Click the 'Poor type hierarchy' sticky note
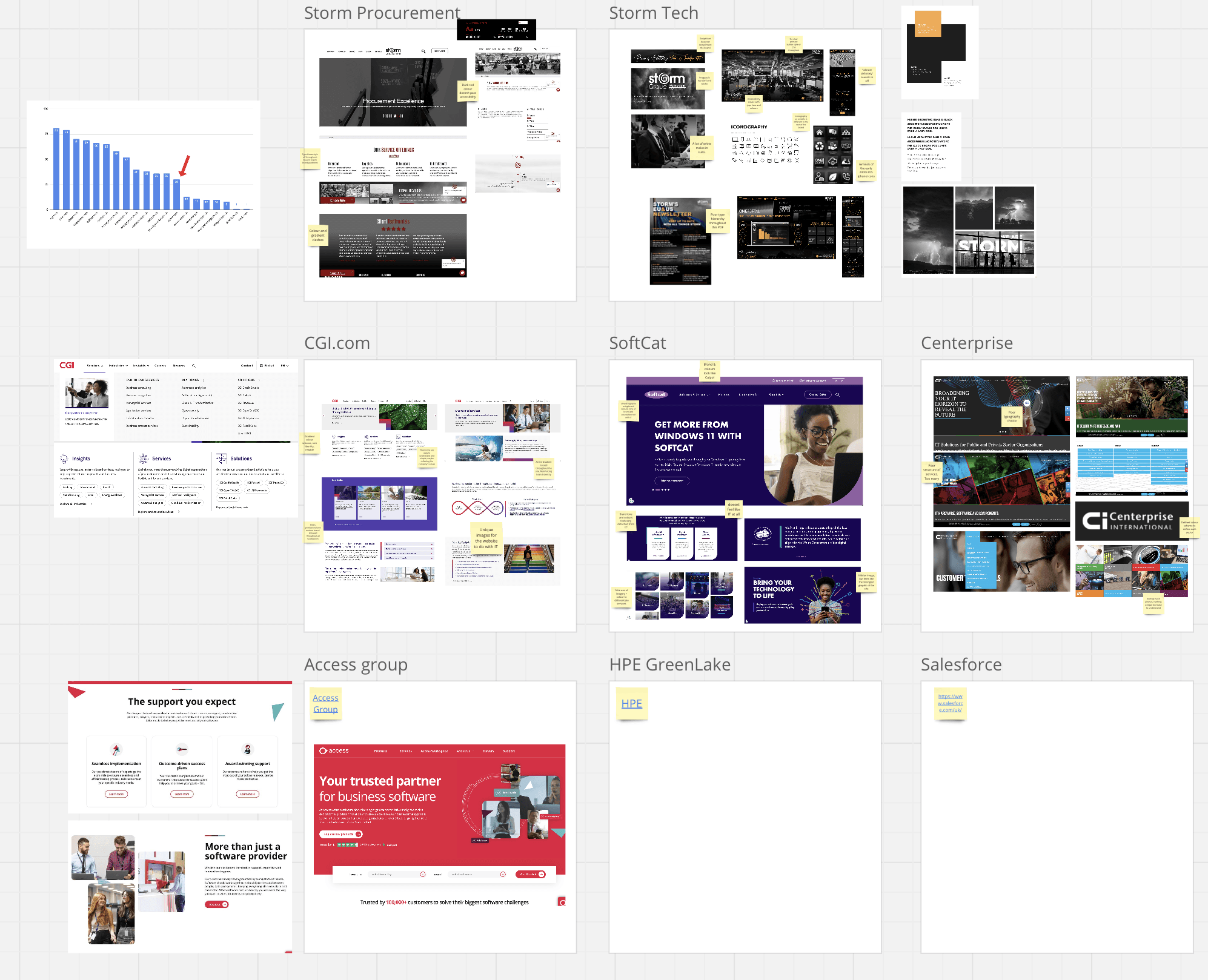Image resolution: width=1208 pixels, height=980 pixels. tap(718, 220)
